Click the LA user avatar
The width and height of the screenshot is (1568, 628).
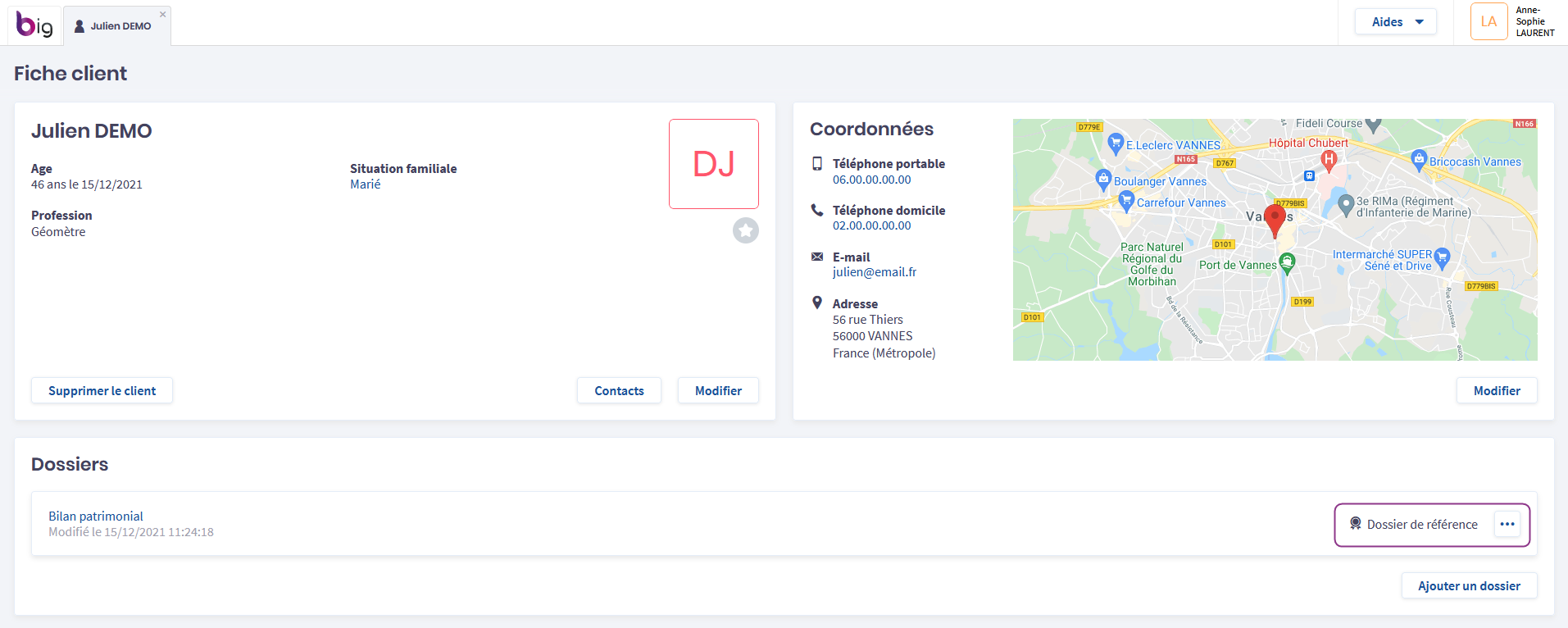tap(1488, 22)
